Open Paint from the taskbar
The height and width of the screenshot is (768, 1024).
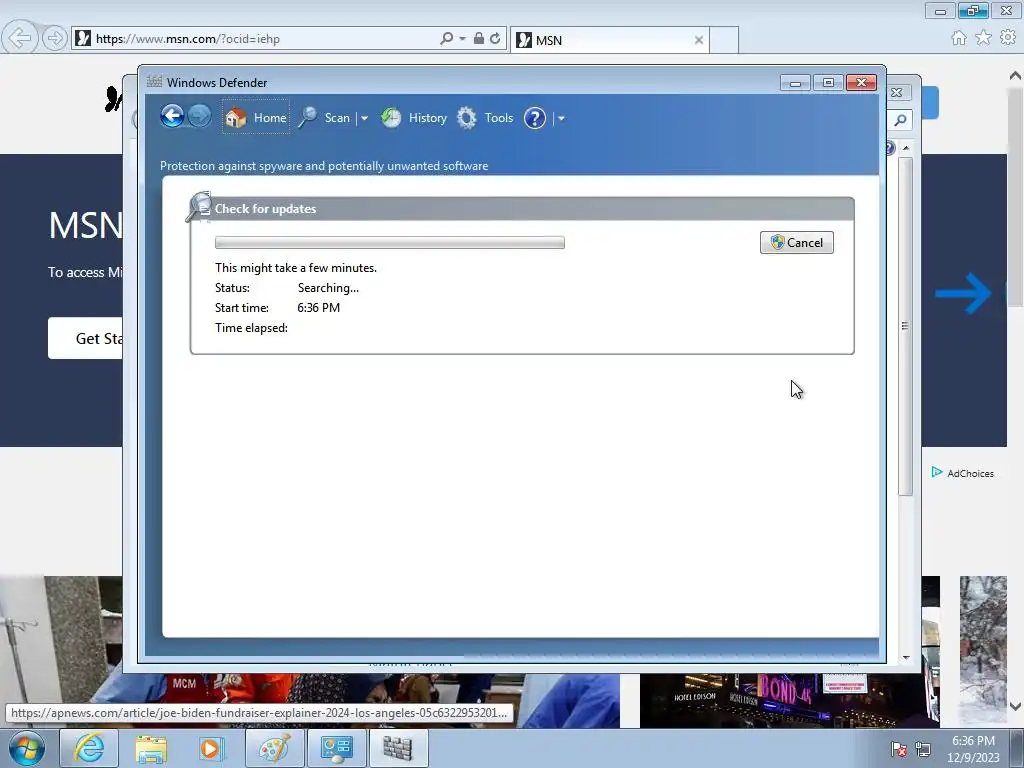(274, 748)
